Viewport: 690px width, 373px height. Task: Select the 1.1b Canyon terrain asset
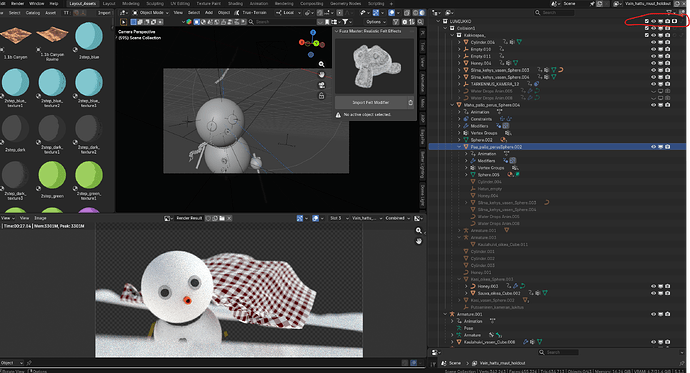point(15,40)
